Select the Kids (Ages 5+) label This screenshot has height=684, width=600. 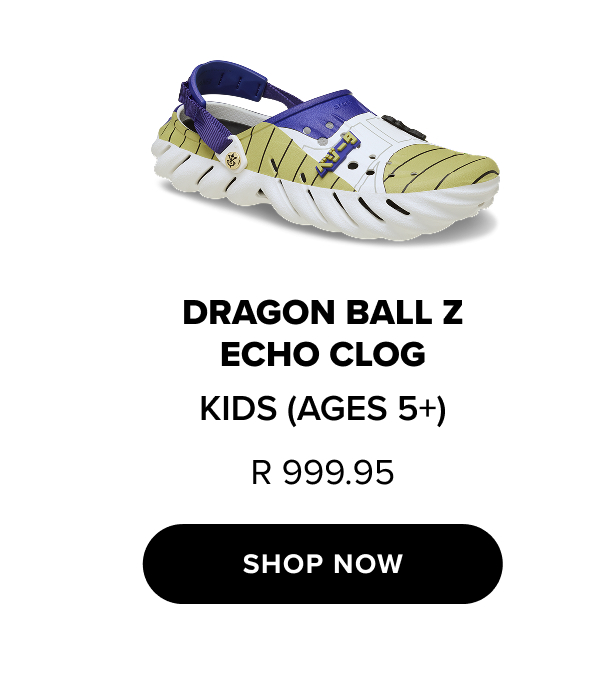(x=322, y=408)
